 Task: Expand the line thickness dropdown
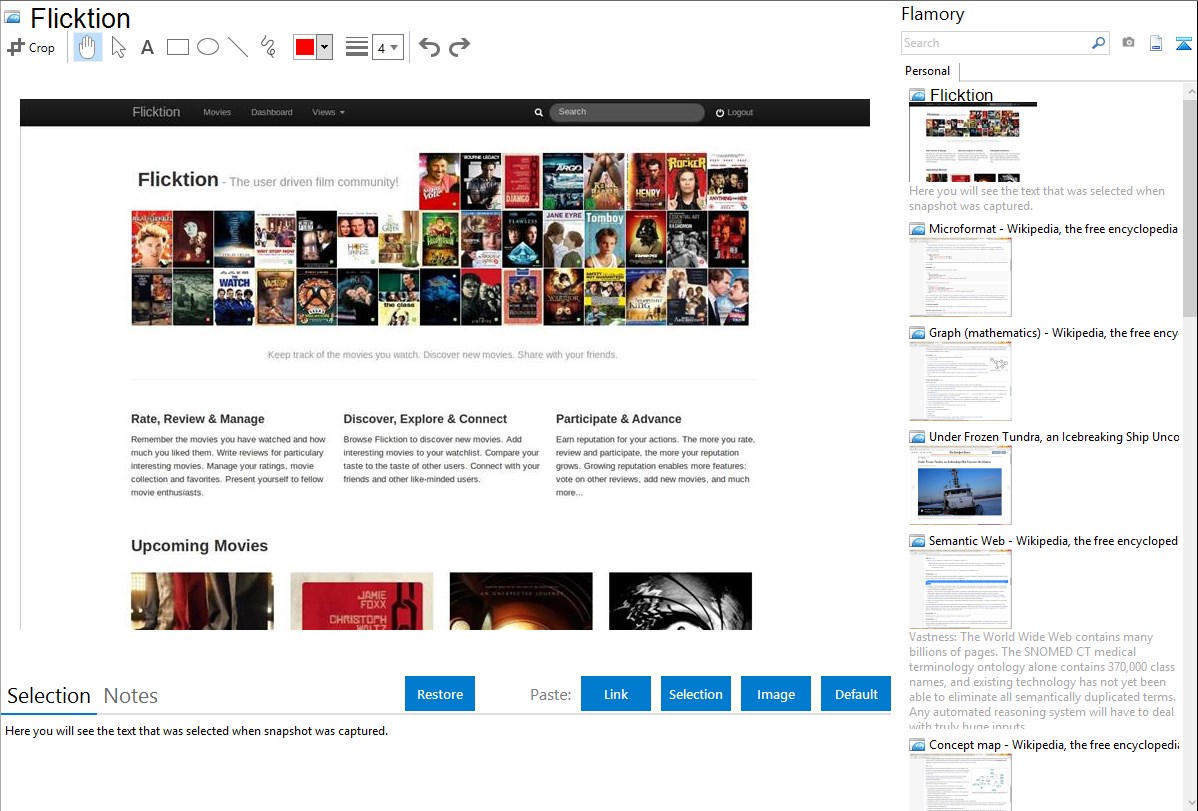394,47
